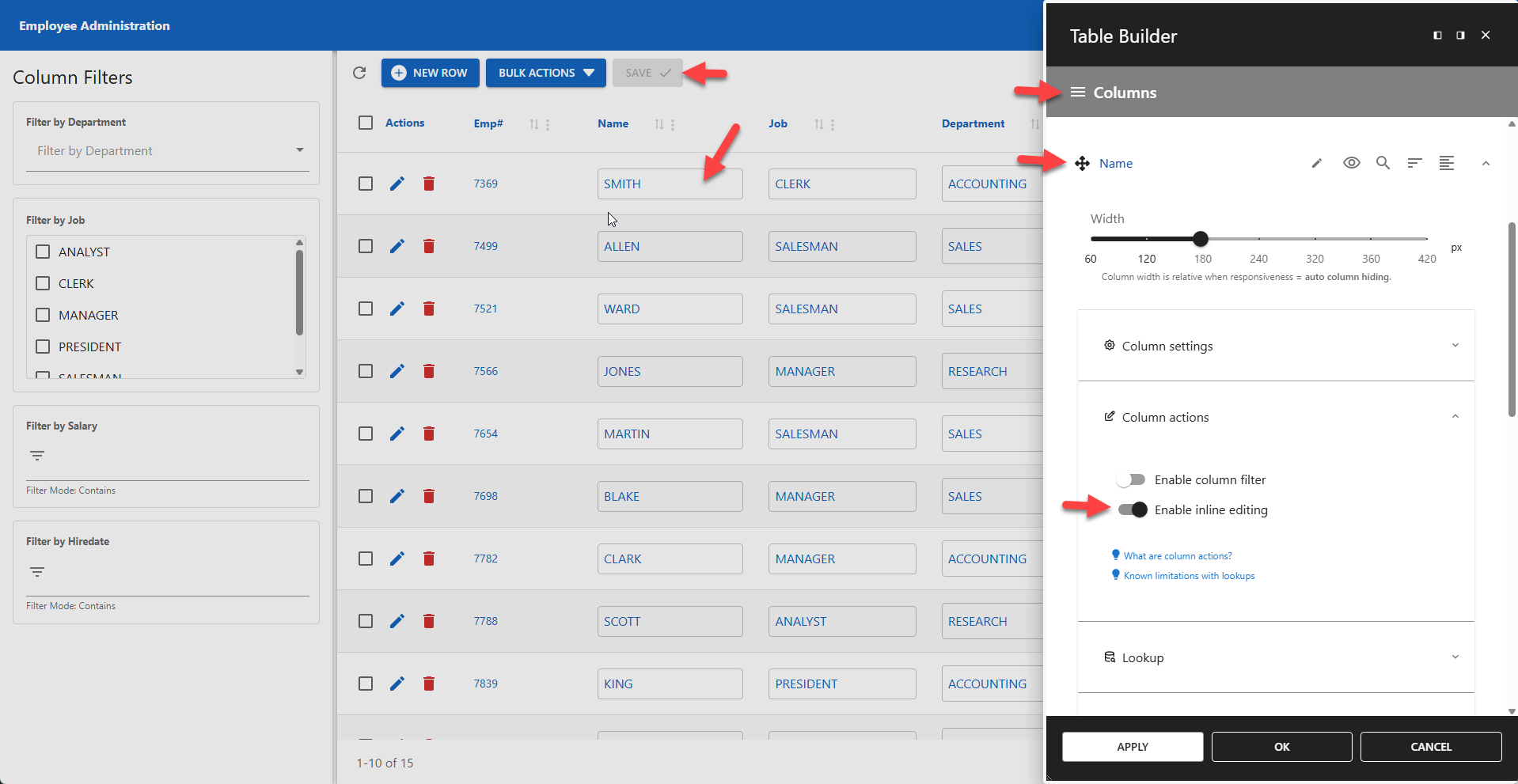Click the eye visibility icon for Name column
Screen dimensions: 1518x784
[1351, 163]
